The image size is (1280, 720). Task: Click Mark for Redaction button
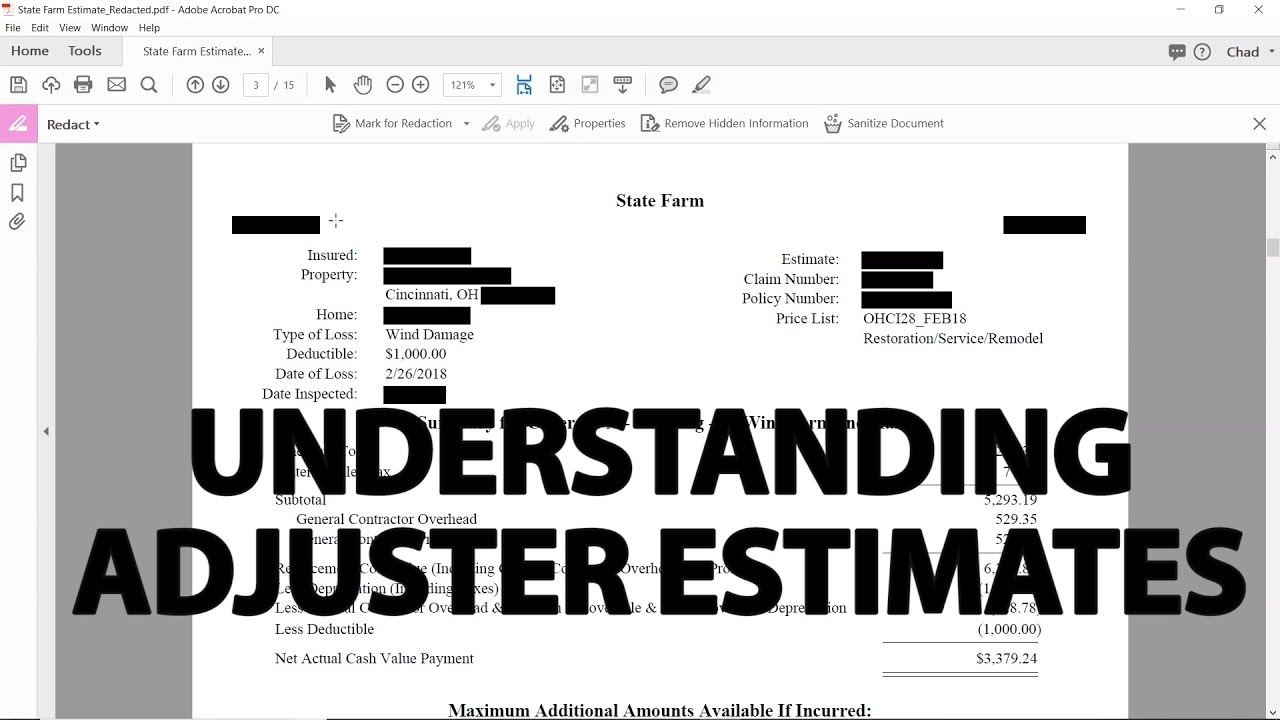pos(392,124)
